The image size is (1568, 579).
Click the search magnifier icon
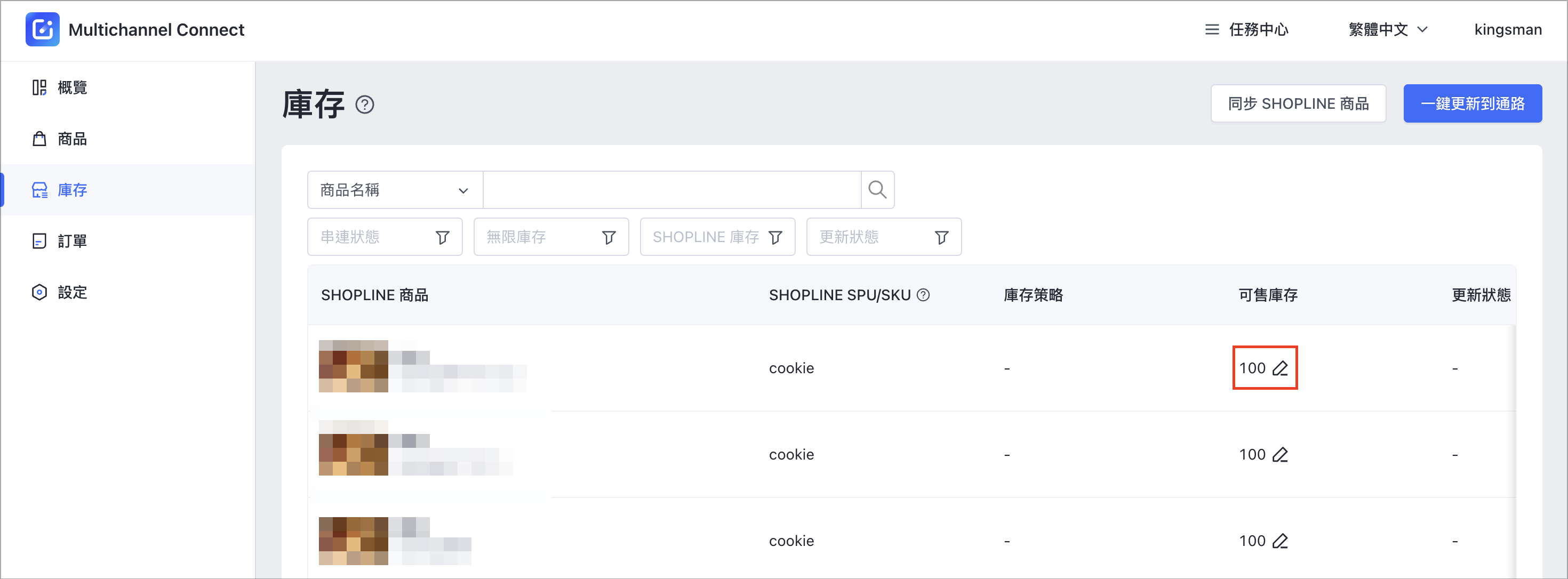click(877, 190)
